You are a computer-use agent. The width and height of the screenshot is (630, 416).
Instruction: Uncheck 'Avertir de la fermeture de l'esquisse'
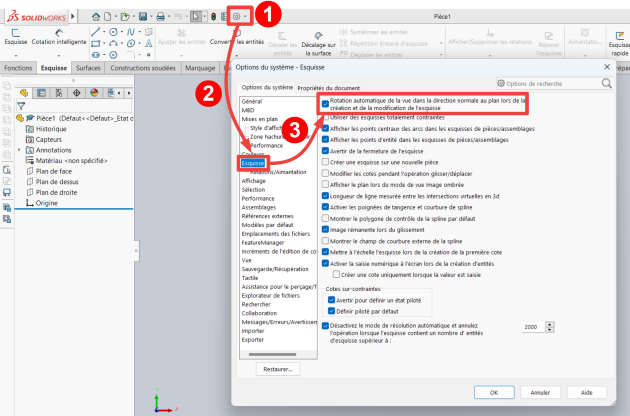click(x=325, y=151)
